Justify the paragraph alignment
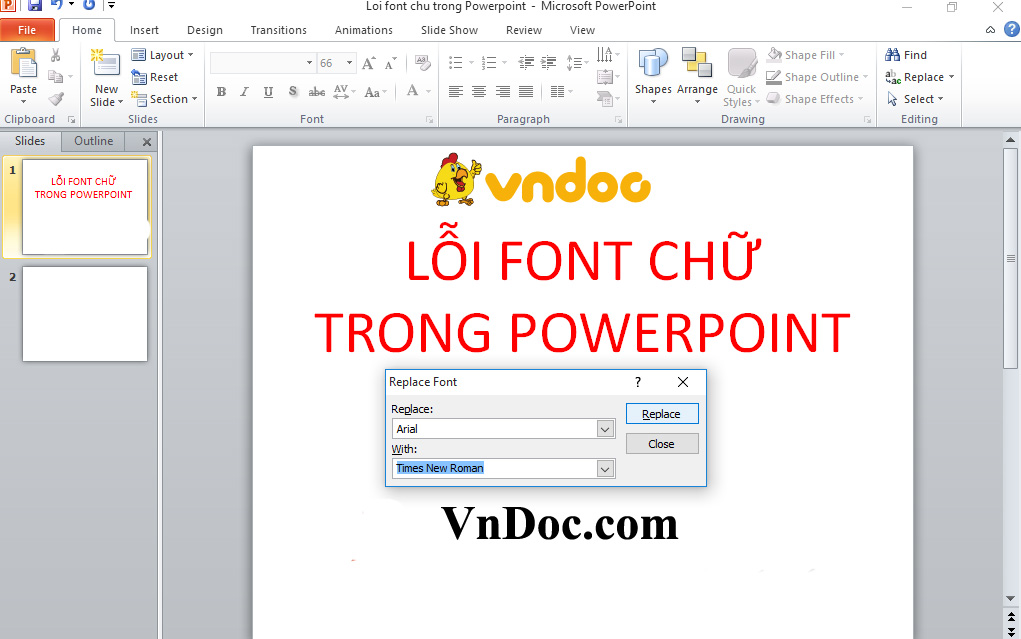This screenshot has height=639, width=1021. pos(525,91)
